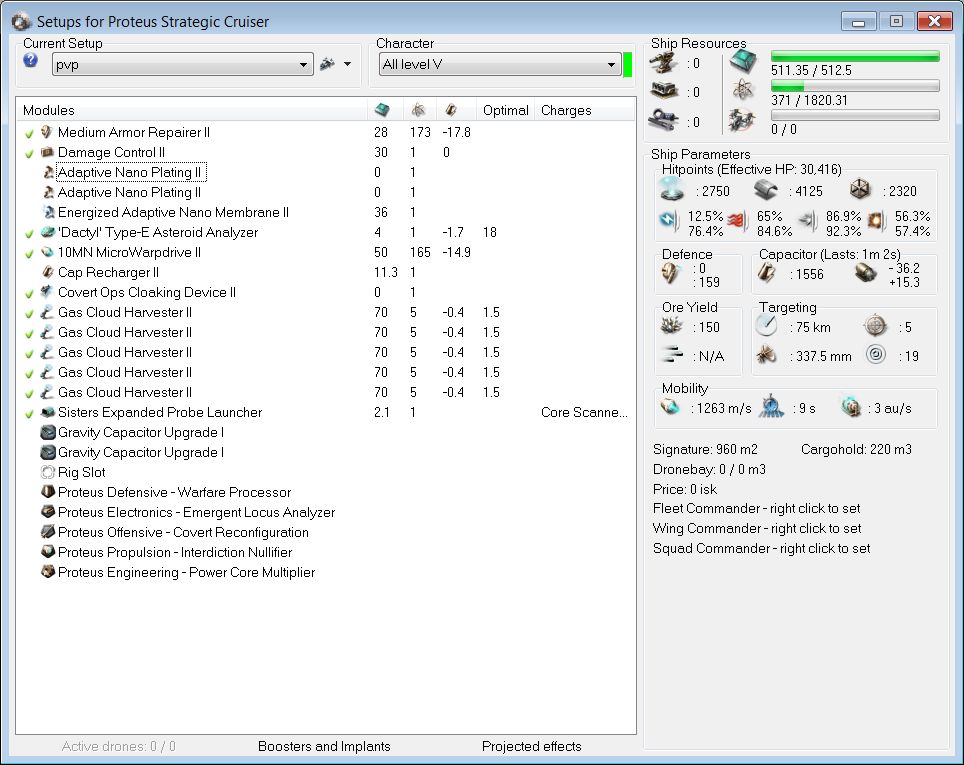Click the Sisters Expanded Probe Launcher icon
Image resolution: width=964 pixels, height=765 pixels.
click(47, 412)
